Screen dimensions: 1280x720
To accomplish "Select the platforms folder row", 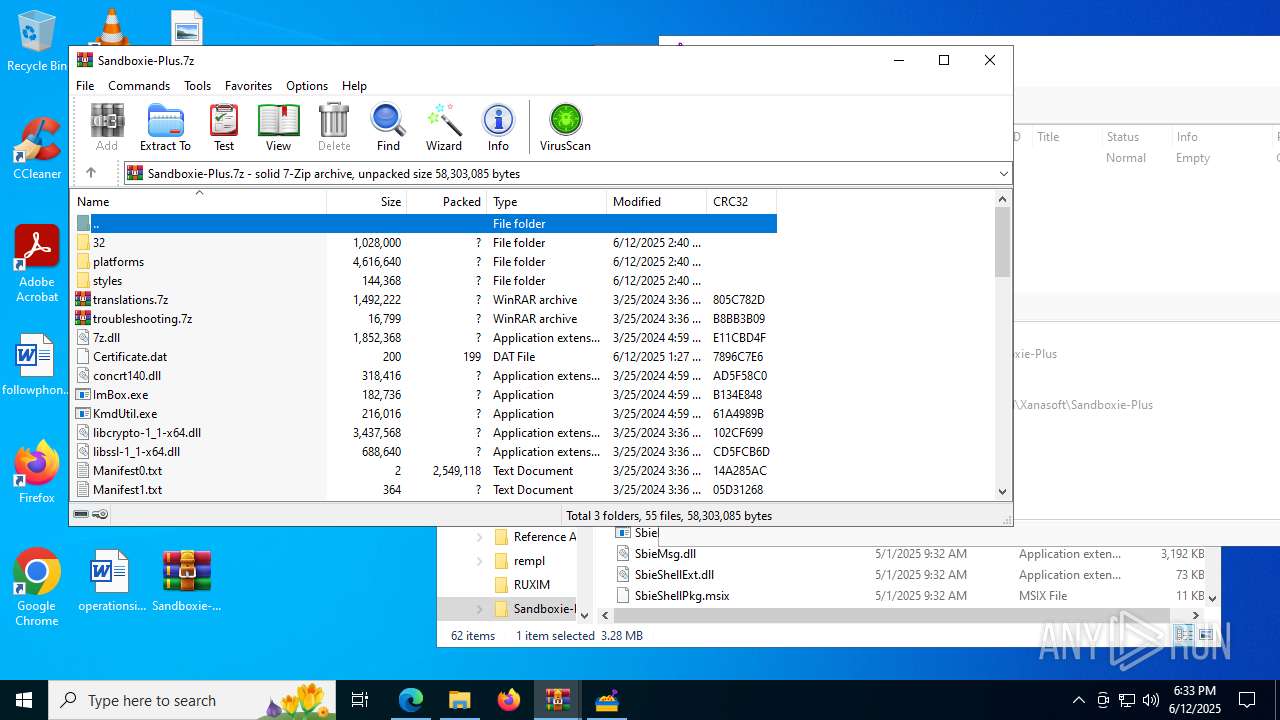I will click(424, 262).
